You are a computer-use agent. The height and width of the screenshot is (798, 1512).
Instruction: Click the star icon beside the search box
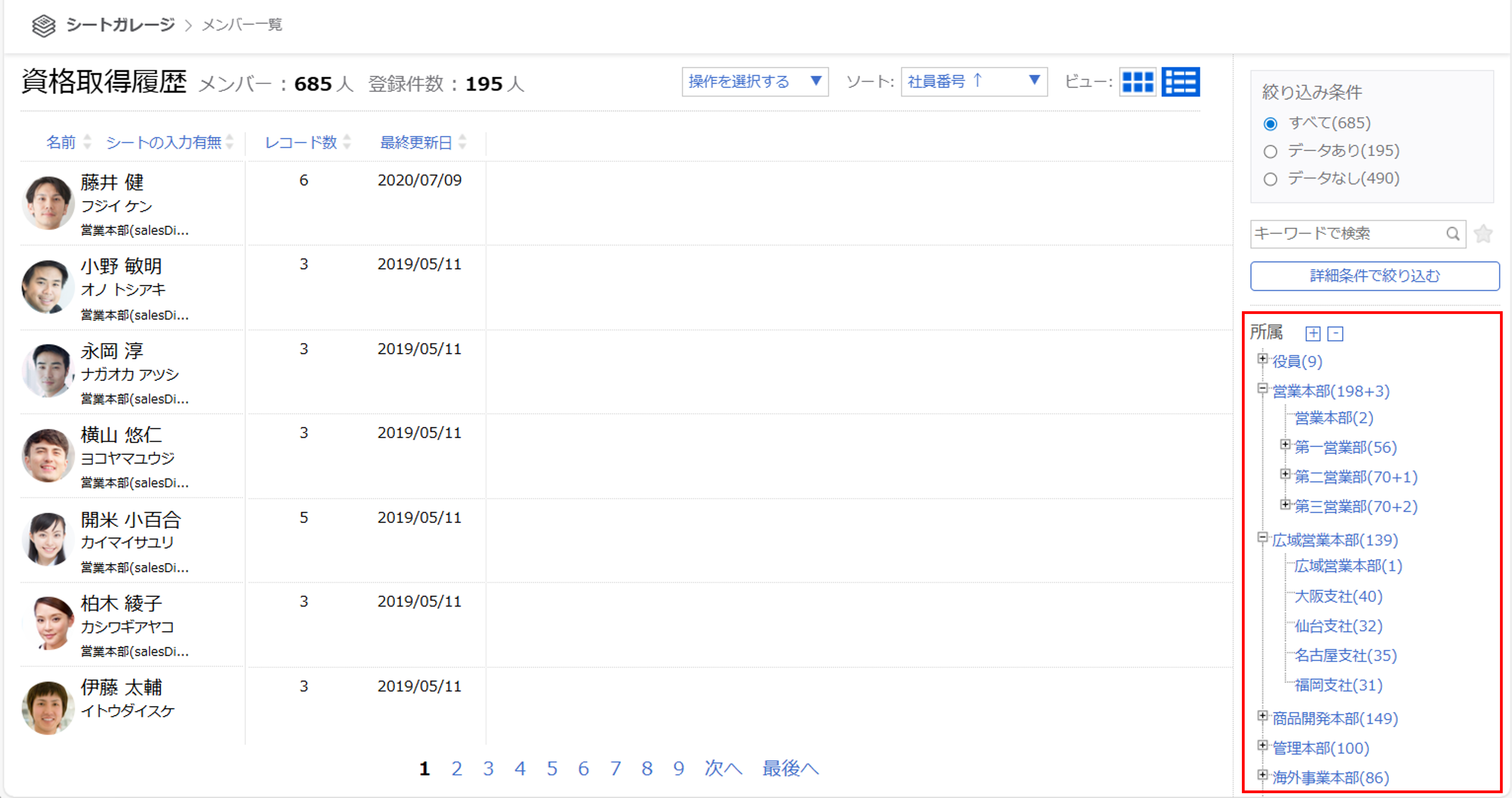(1483, 234)
